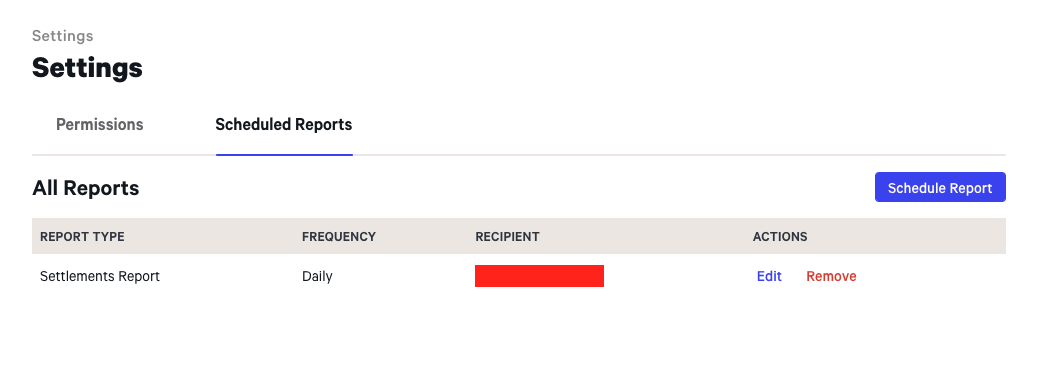
Task: Click the Schedule Report button
Action: point(939,188)
